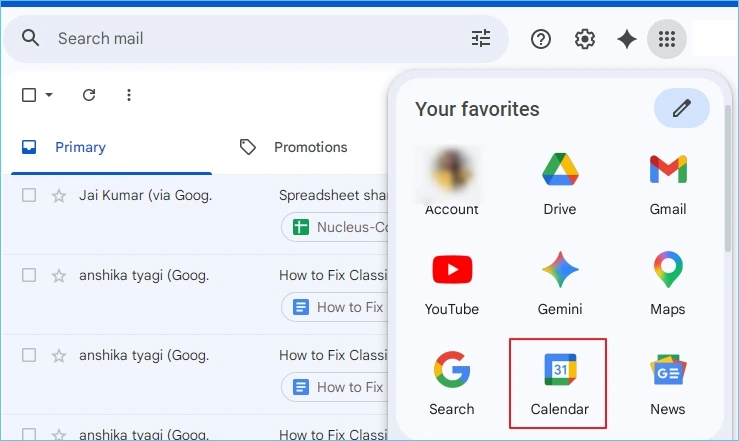The image size is (739, 441).
Task: Open the first How to Fix document chip
Action: point(336,307)
